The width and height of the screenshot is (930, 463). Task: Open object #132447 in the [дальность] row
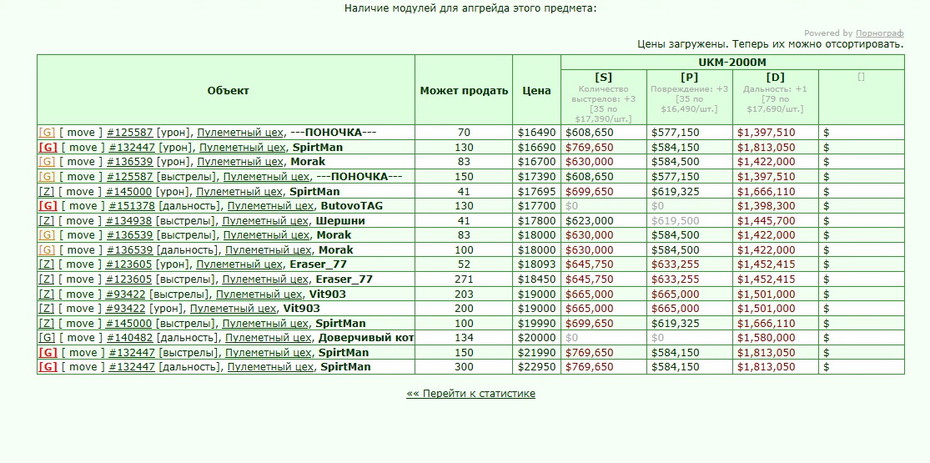(x=132, y=367)
